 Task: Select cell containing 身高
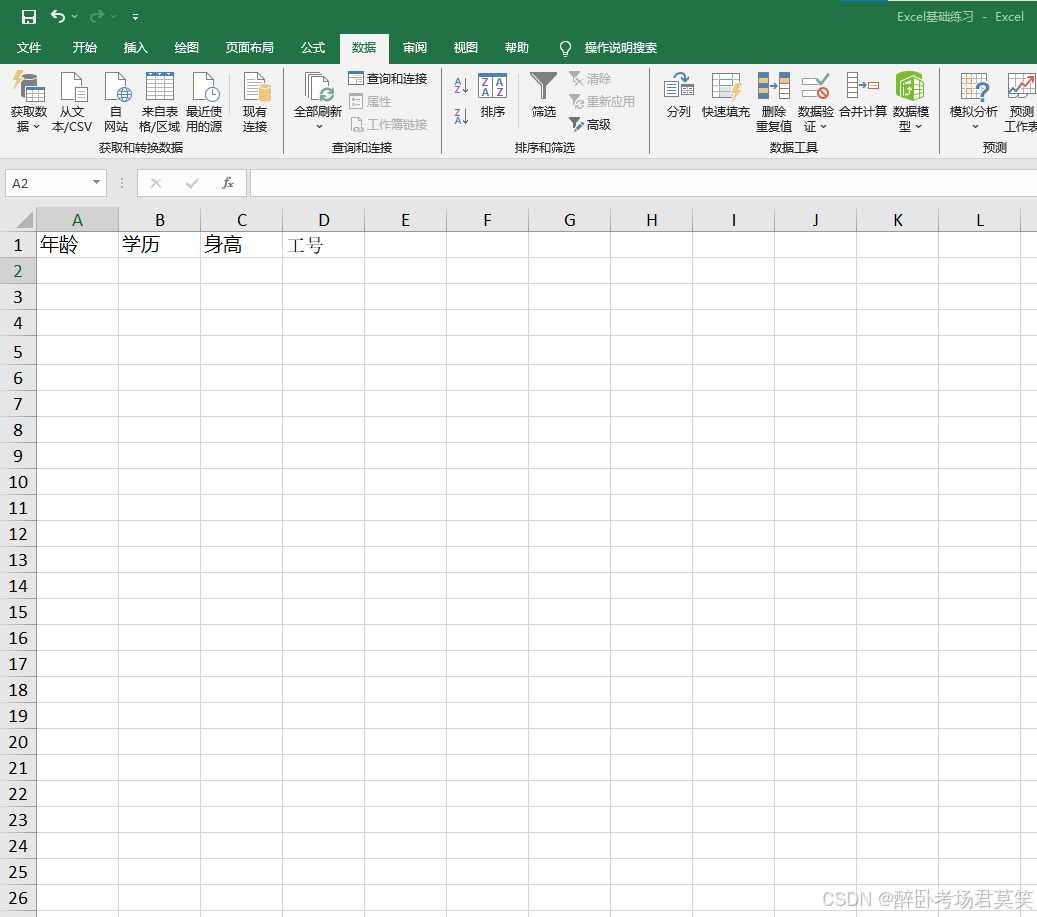click(x=241, y=245)
